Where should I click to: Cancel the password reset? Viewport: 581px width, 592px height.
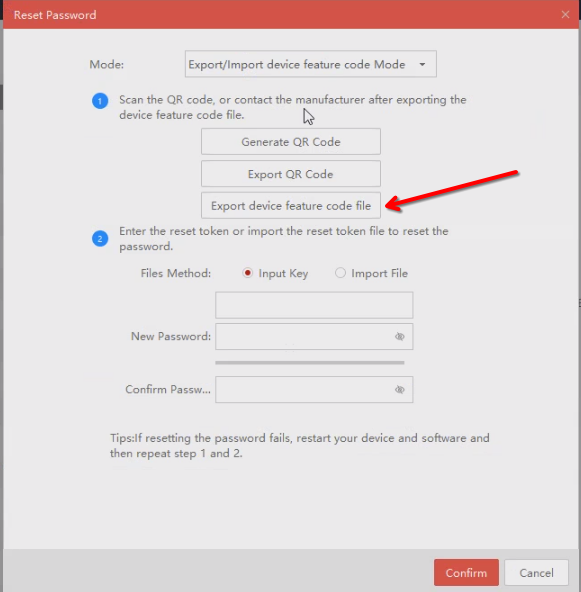pyautogui.click(x=536, y=573)
